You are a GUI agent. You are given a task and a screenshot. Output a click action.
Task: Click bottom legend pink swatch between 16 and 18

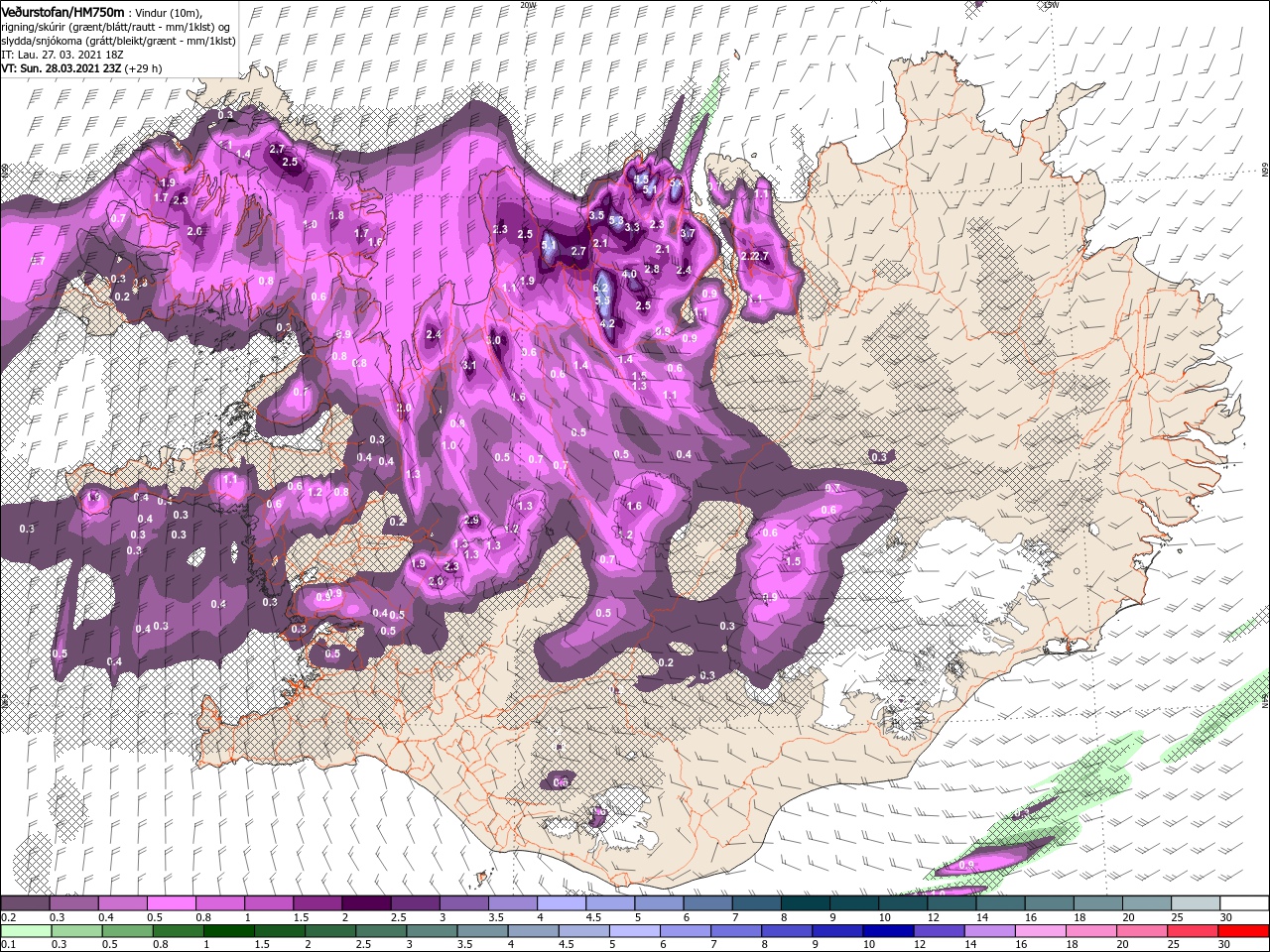[1040, 931]
